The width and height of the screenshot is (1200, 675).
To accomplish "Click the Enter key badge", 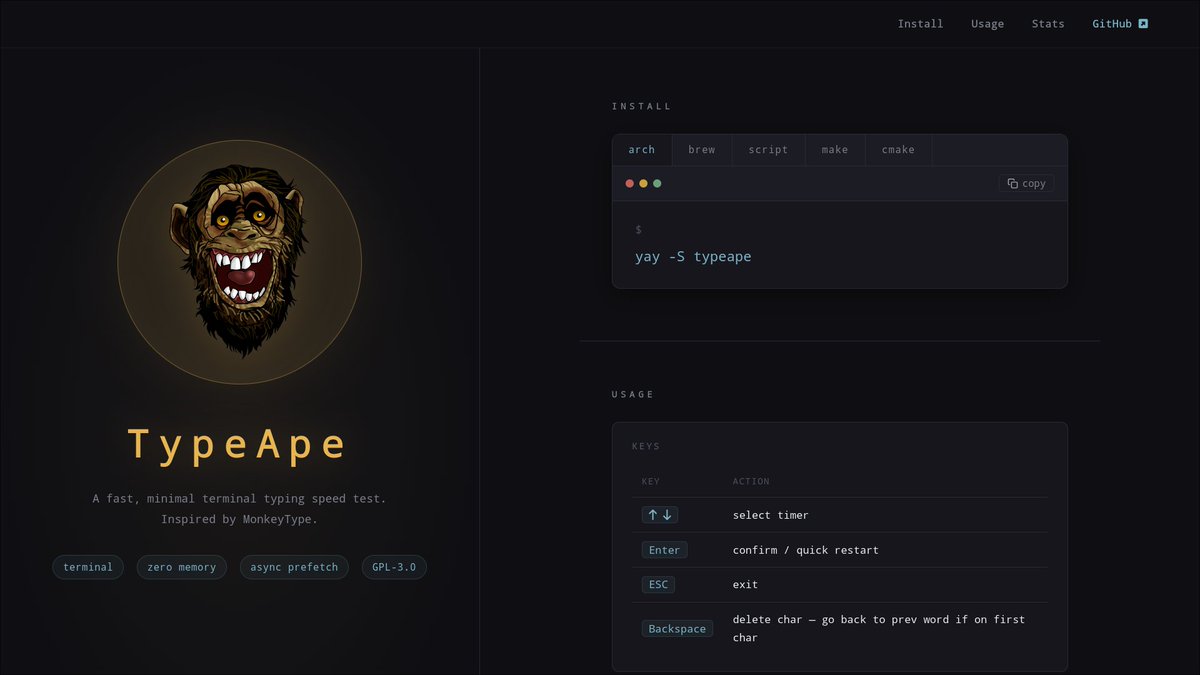I will tap(664, 550).
